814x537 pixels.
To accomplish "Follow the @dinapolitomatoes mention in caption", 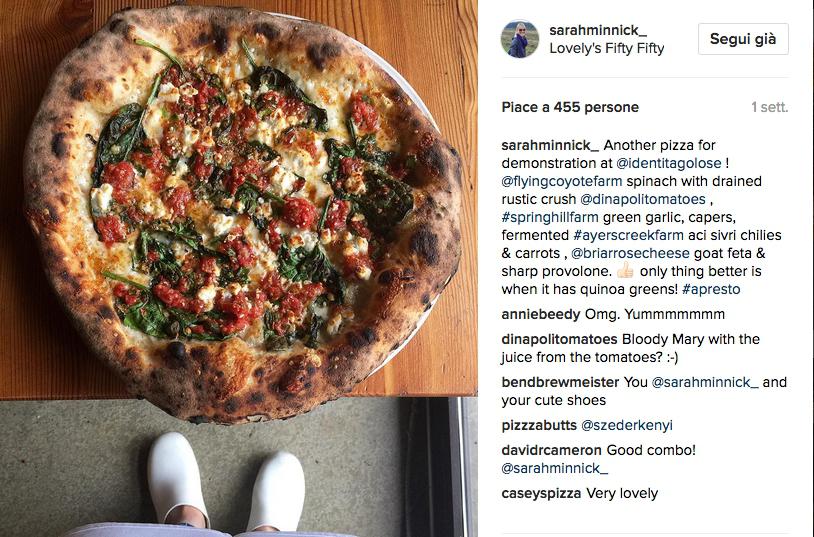I will tap(643, 199).
